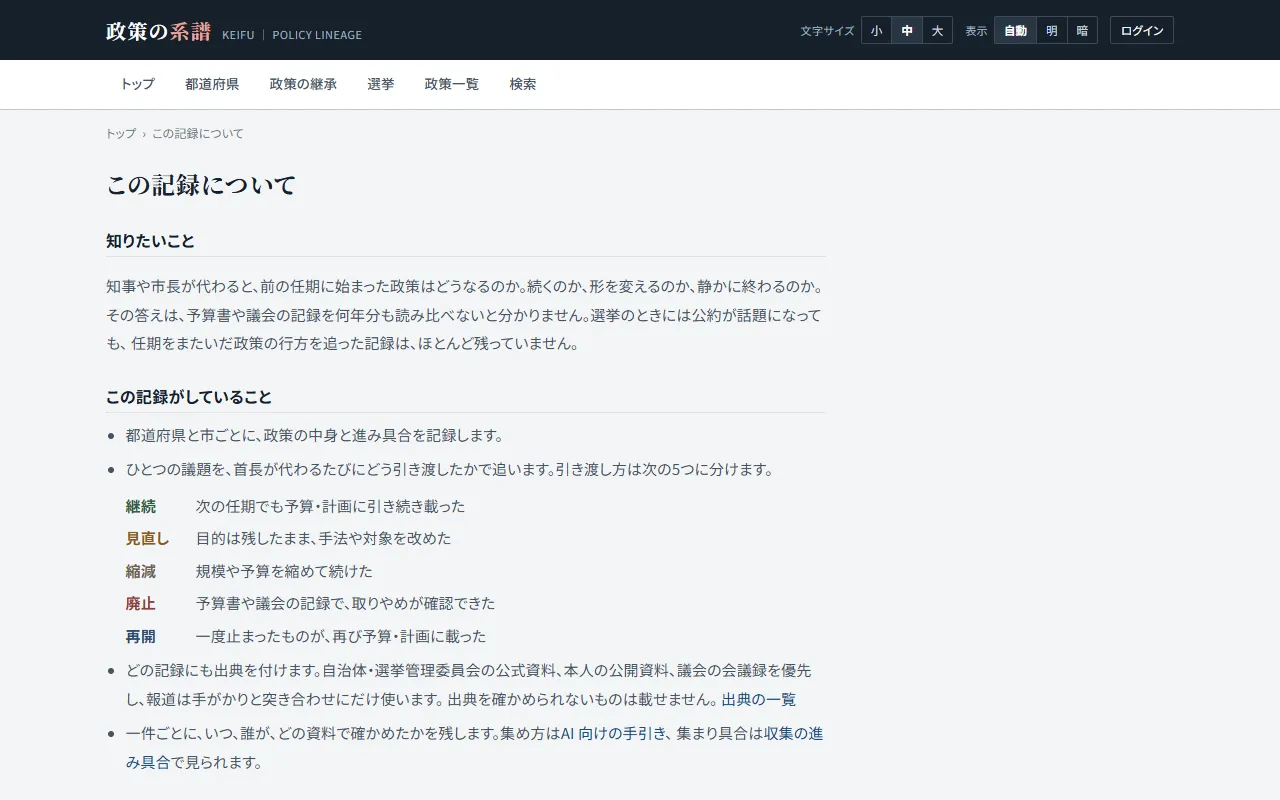
Task: Click the 見直し term label
Action: [x=148, y=538]
